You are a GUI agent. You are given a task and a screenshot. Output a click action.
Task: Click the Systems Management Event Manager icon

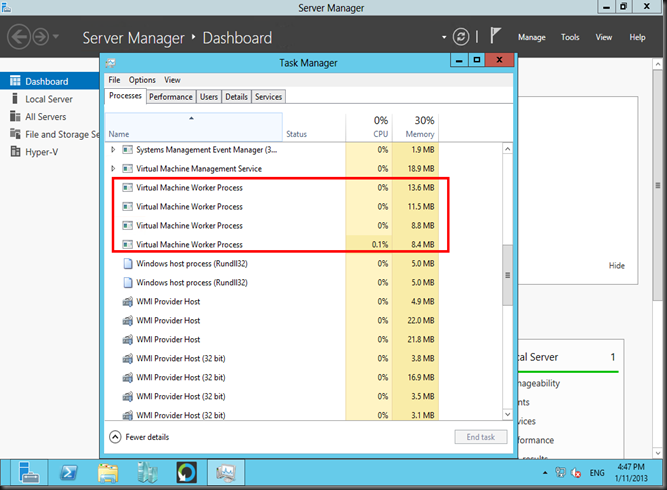coord(127,149)
